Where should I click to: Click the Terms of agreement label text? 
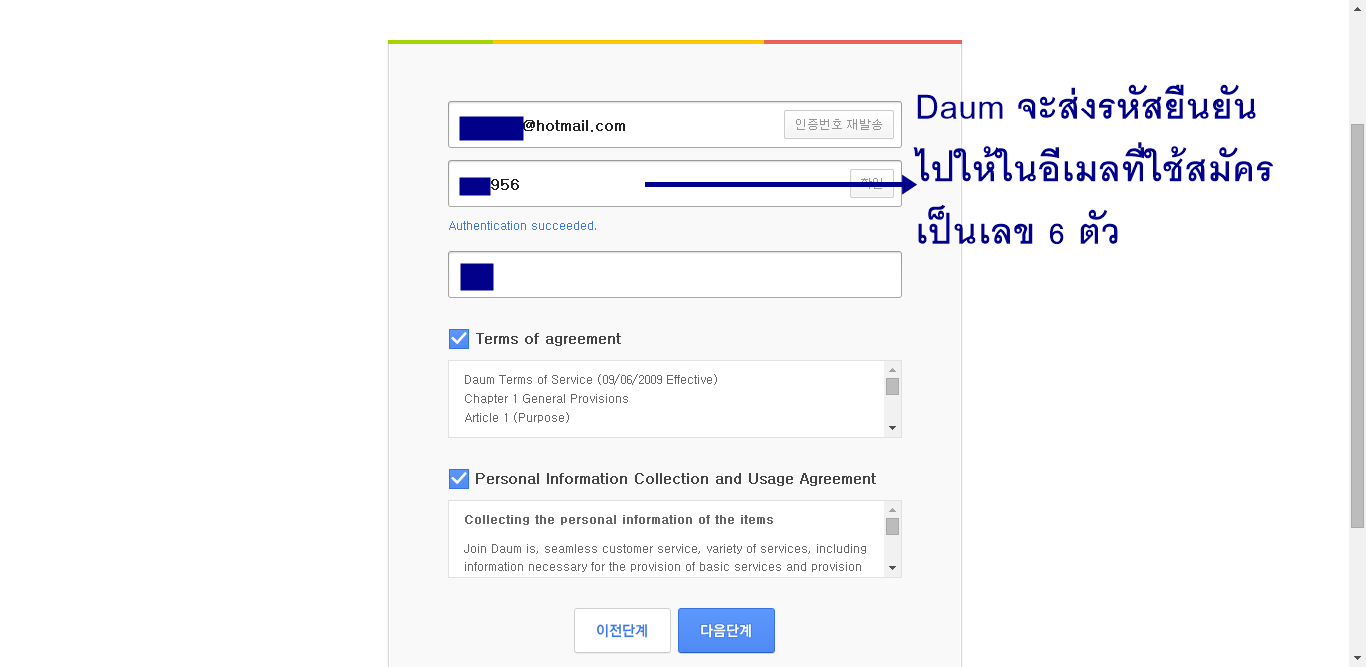(548, 339)
